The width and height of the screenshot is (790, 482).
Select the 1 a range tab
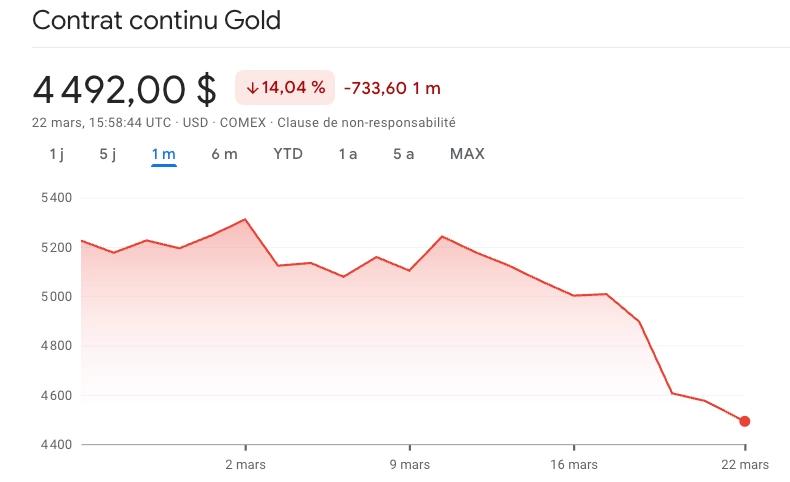[347, 154]
